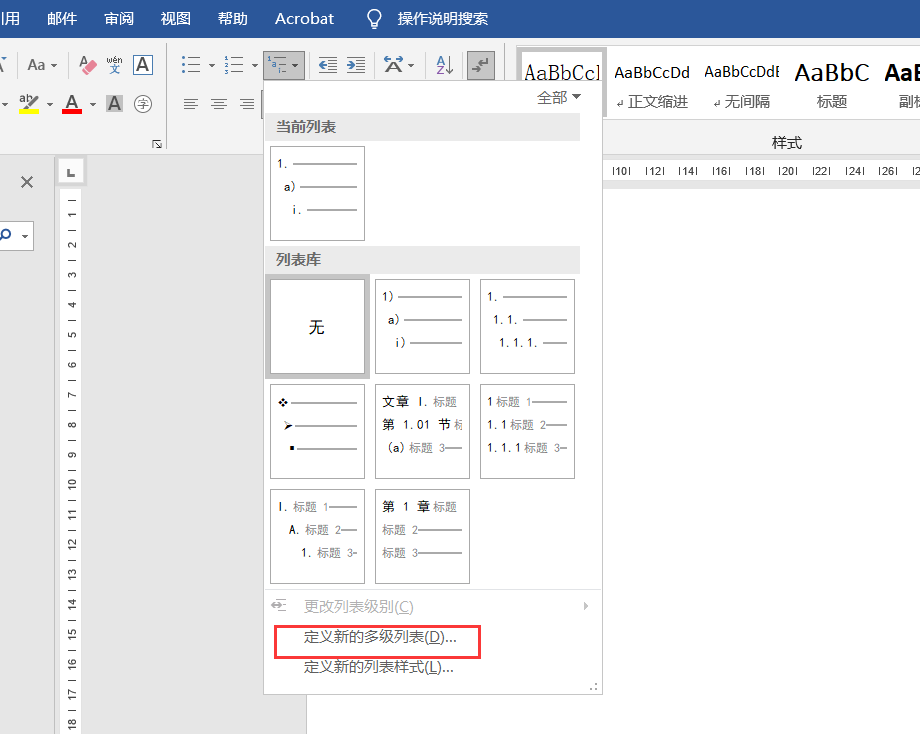Toggle the multilevel list button
Screen dimensions: 920x734
(x=276, y=65)
